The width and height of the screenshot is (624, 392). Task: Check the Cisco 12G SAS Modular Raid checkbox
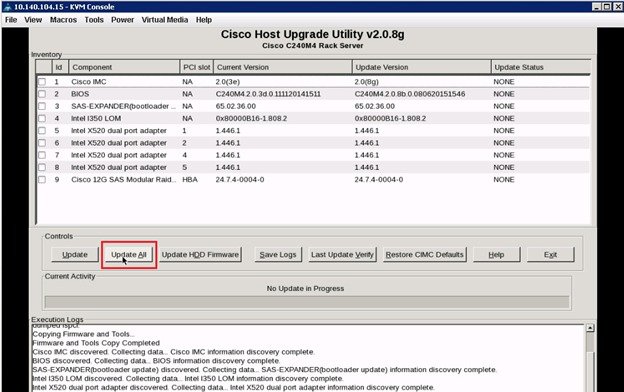tap(42, 179)
